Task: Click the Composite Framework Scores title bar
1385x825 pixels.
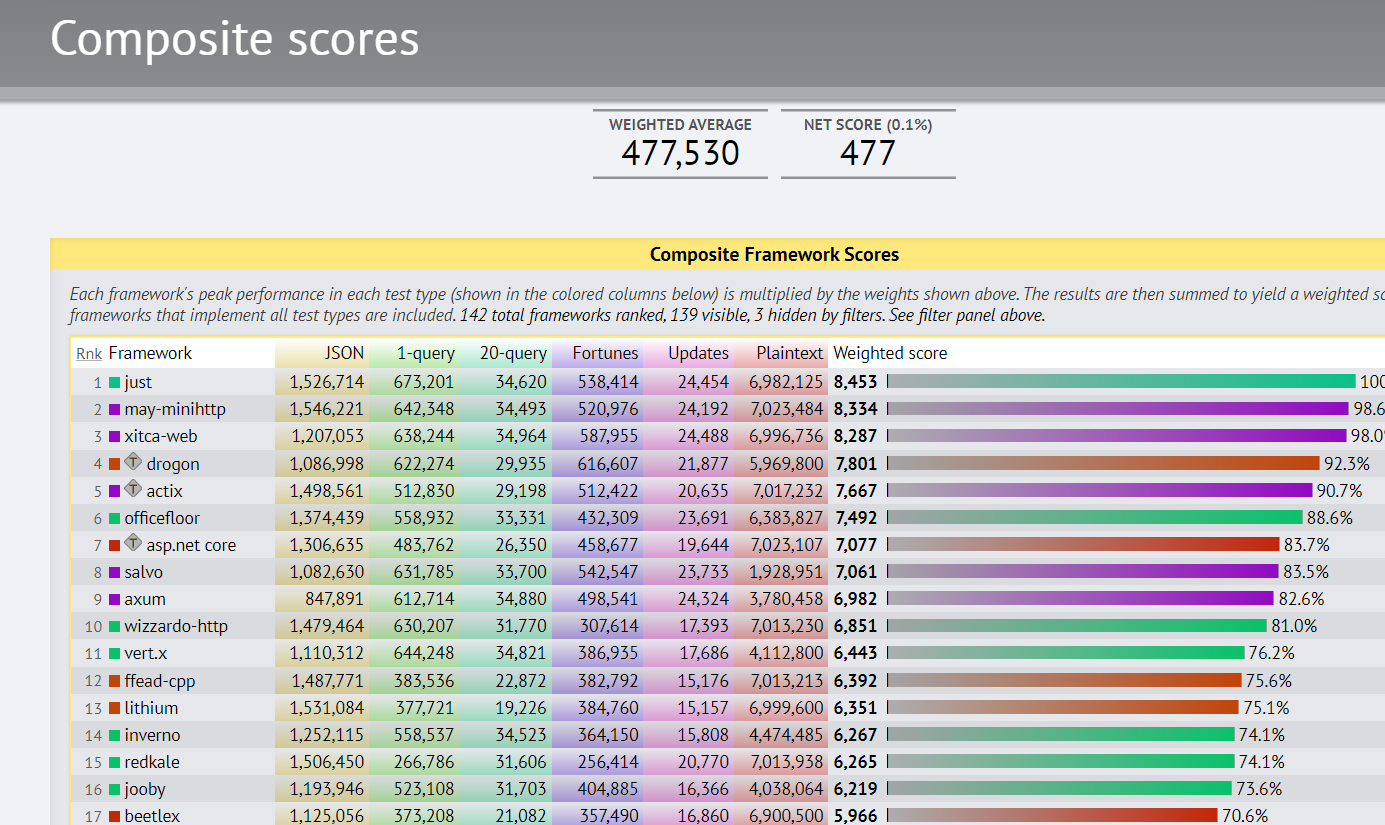Action: (x=774, y=254)
